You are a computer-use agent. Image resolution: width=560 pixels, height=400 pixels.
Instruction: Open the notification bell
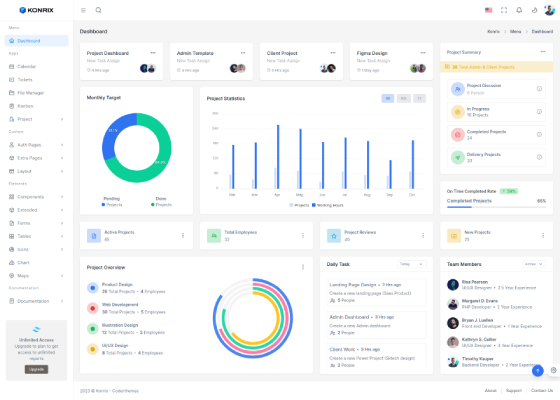pos(519,10)
